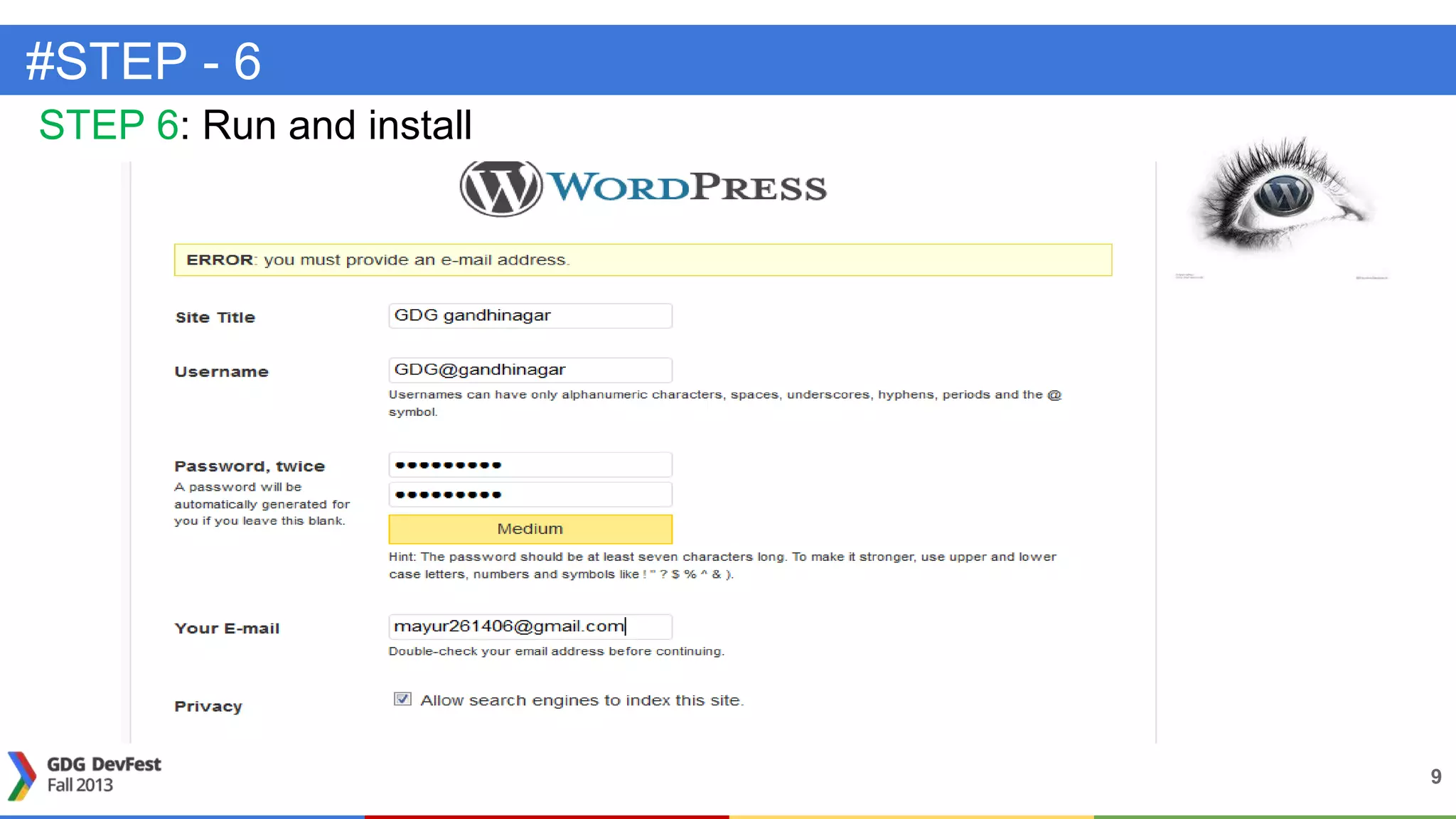The width and height of the screenshot is (1456, 819).
Task: Click the first password field
Action: point(530,465)
